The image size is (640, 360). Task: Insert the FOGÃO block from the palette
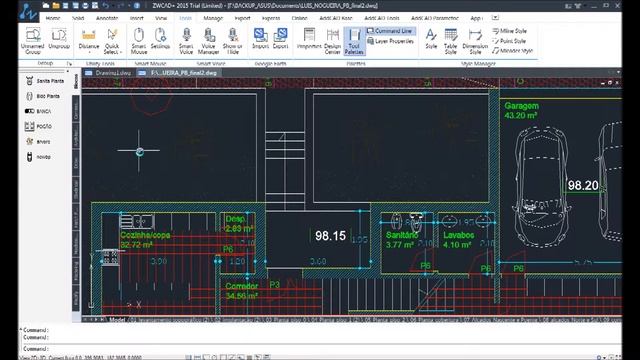click(x=38, y=127)
